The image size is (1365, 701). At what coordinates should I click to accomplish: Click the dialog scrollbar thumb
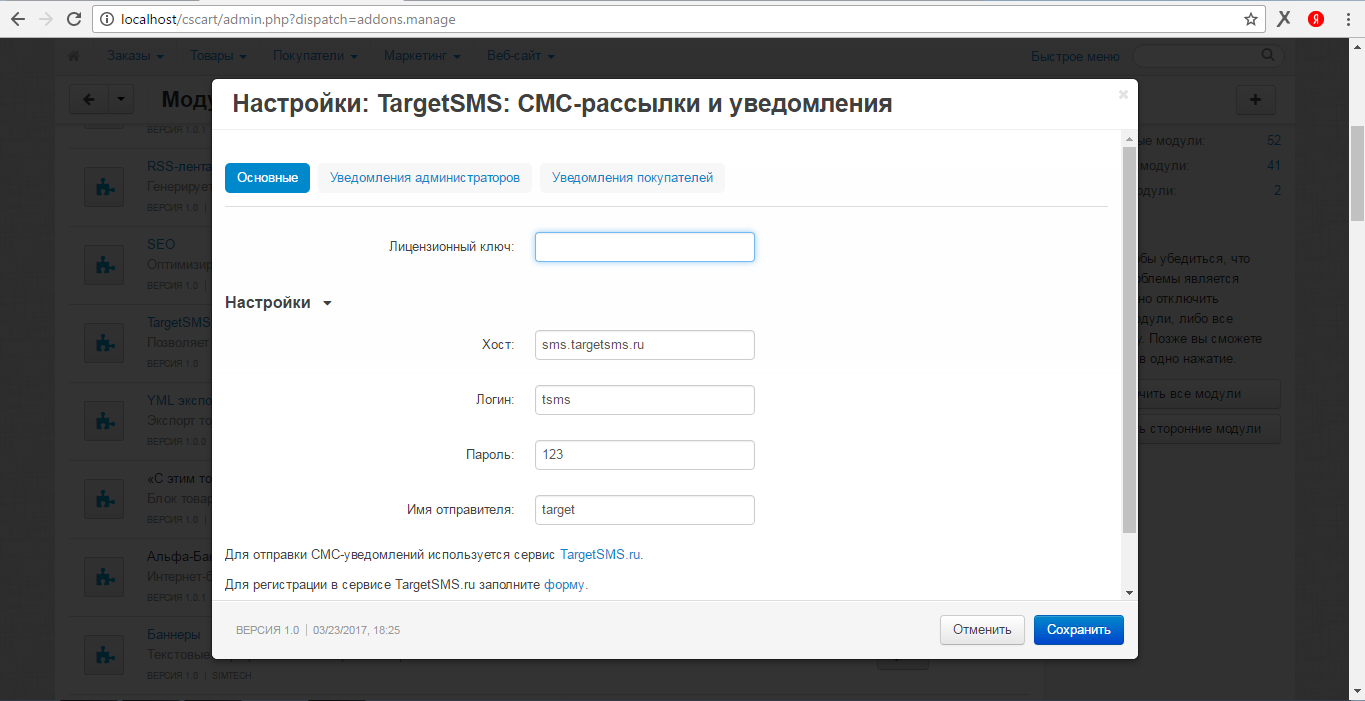1129,340
